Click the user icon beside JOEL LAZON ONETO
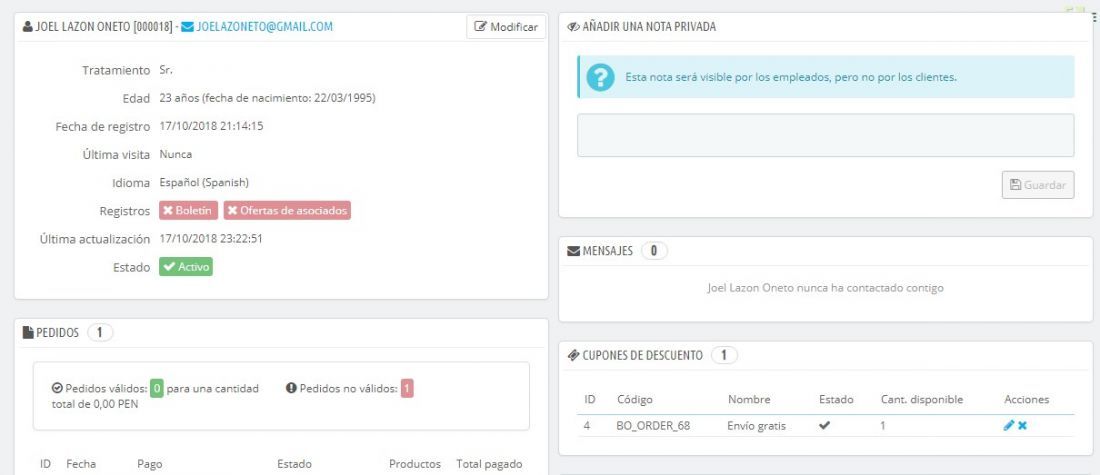The width and height of the screenshot is (1100, 475). (x=27, y=27)
